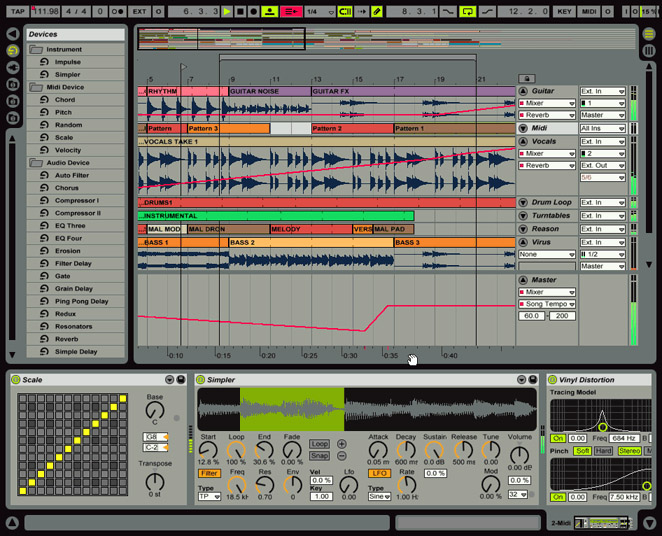This screenshot has height=536, width=662.
Task: Toggle the Simpler Filter switch
Action: [209, 473]
